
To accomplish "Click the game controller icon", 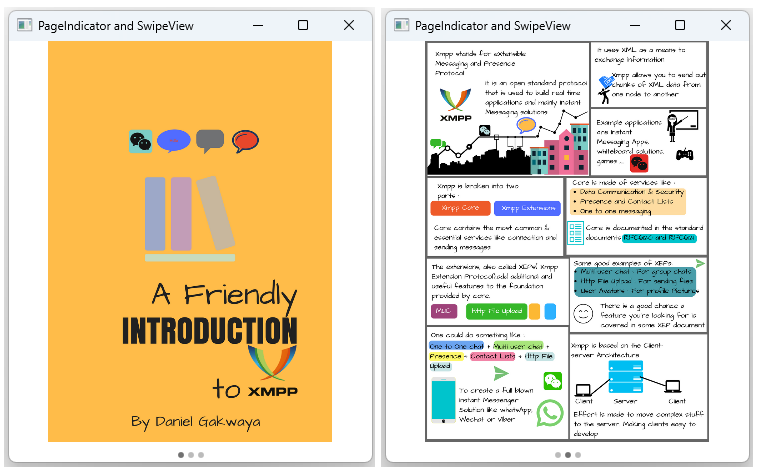I will click(x=684, y=154).
